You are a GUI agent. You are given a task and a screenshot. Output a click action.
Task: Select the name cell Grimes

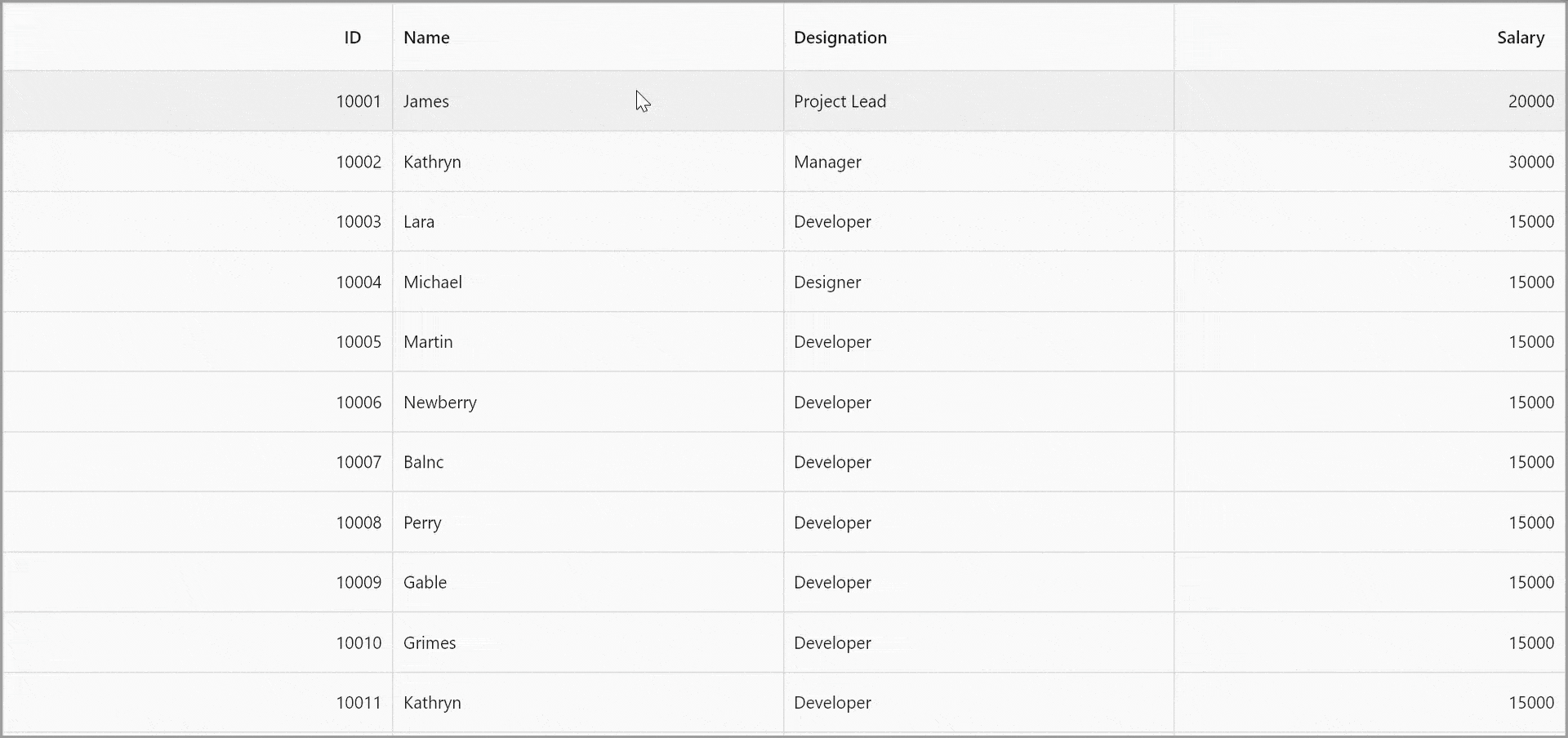[430, 642]
